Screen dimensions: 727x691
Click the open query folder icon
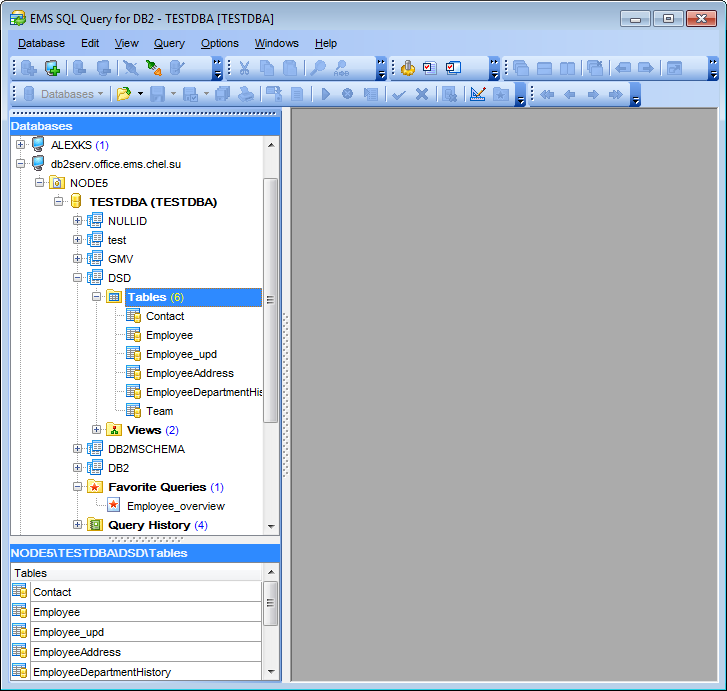[123, 94]
